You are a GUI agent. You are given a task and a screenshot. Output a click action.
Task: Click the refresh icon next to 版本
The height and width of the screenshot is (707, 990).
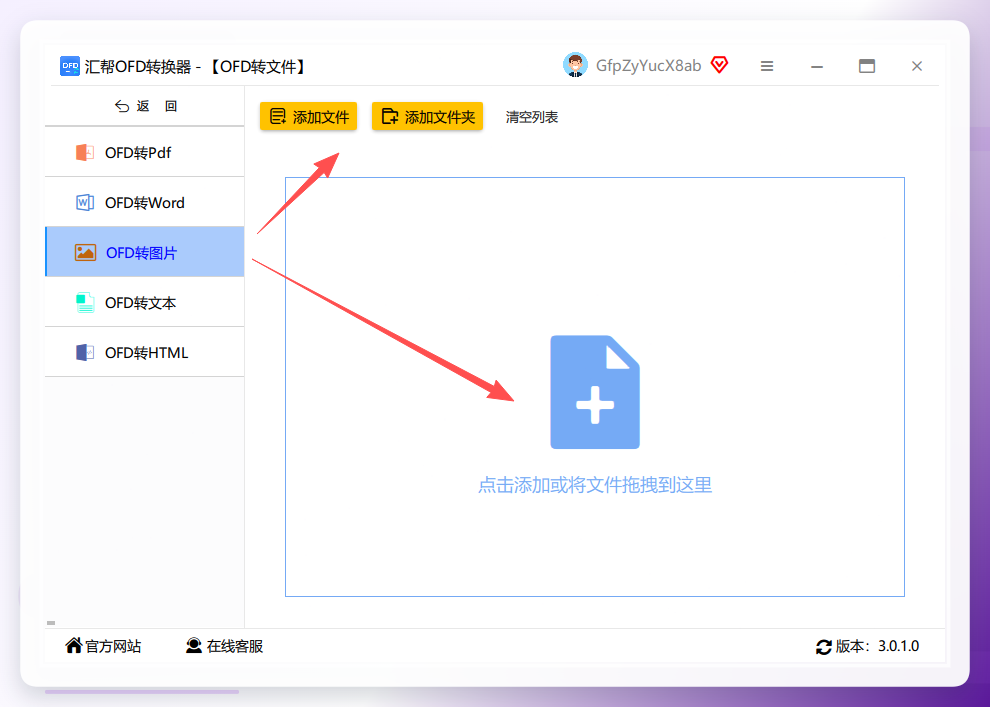pyautogui.click(x=823, y=646)
